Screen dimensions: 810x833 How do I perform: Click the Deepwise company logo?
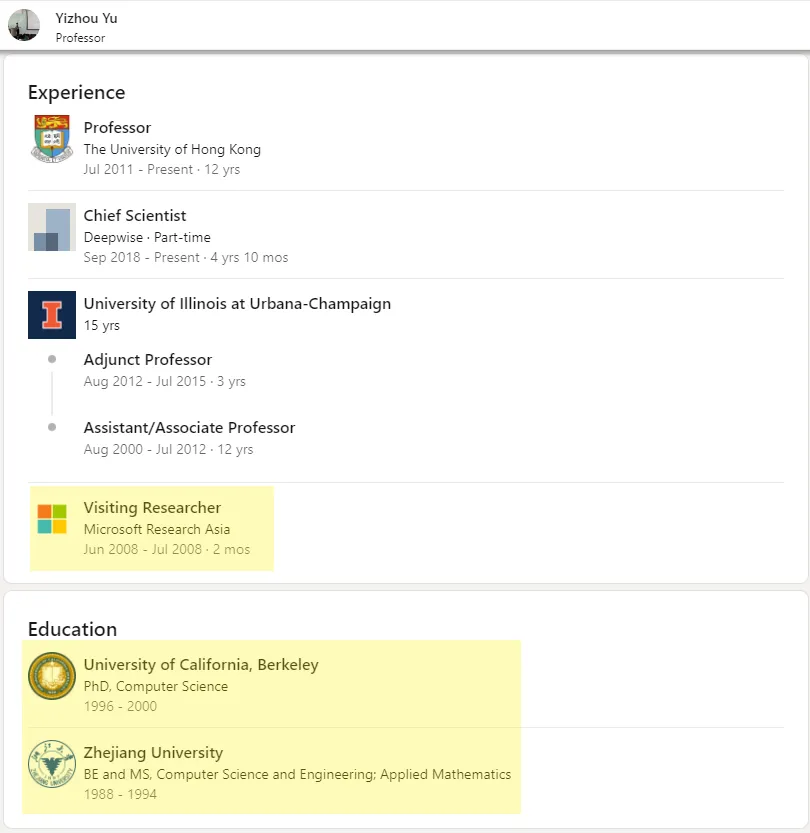[x=52, y=227]
